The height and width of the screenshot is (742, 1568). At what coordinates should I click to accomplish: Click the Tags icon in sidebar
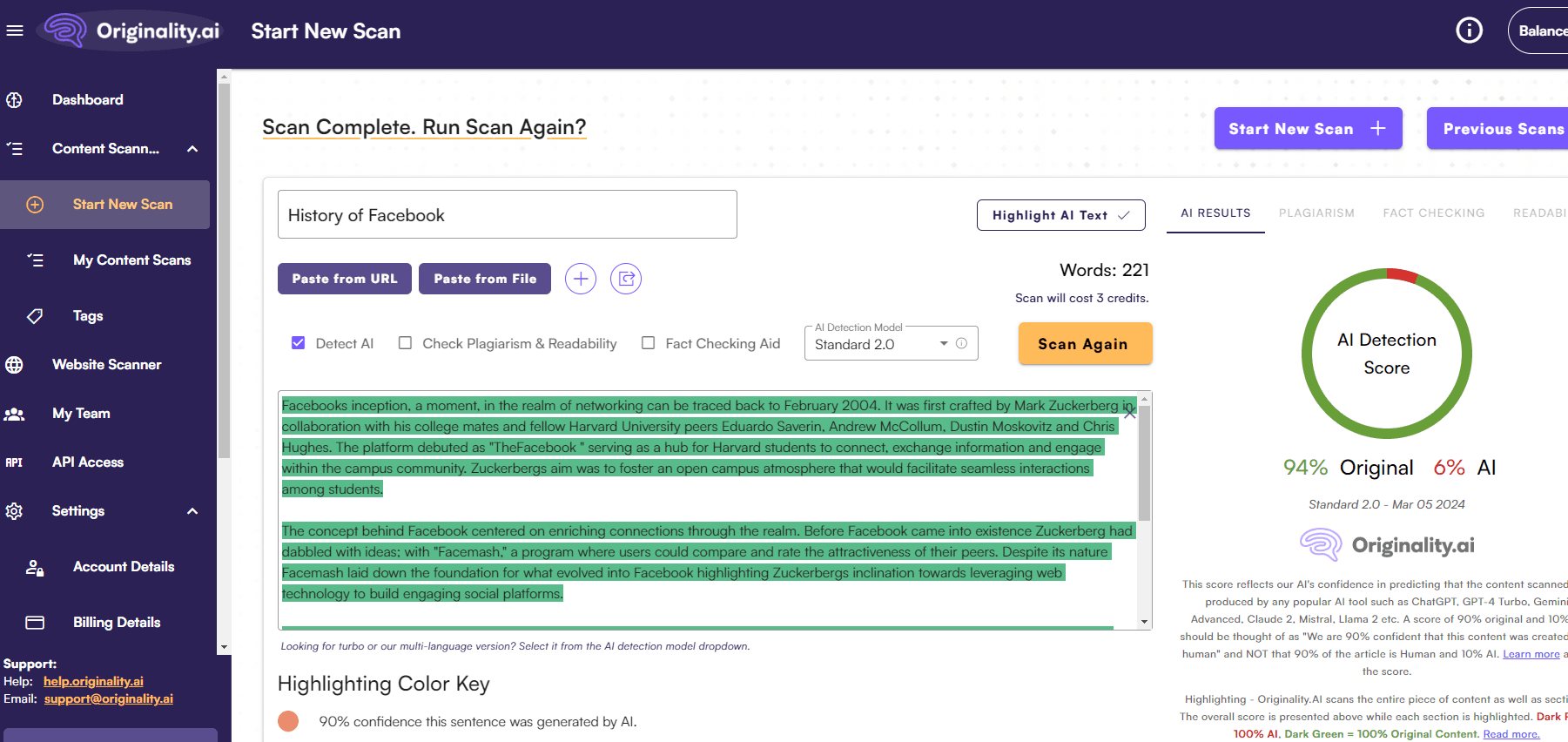pos(35,316)
